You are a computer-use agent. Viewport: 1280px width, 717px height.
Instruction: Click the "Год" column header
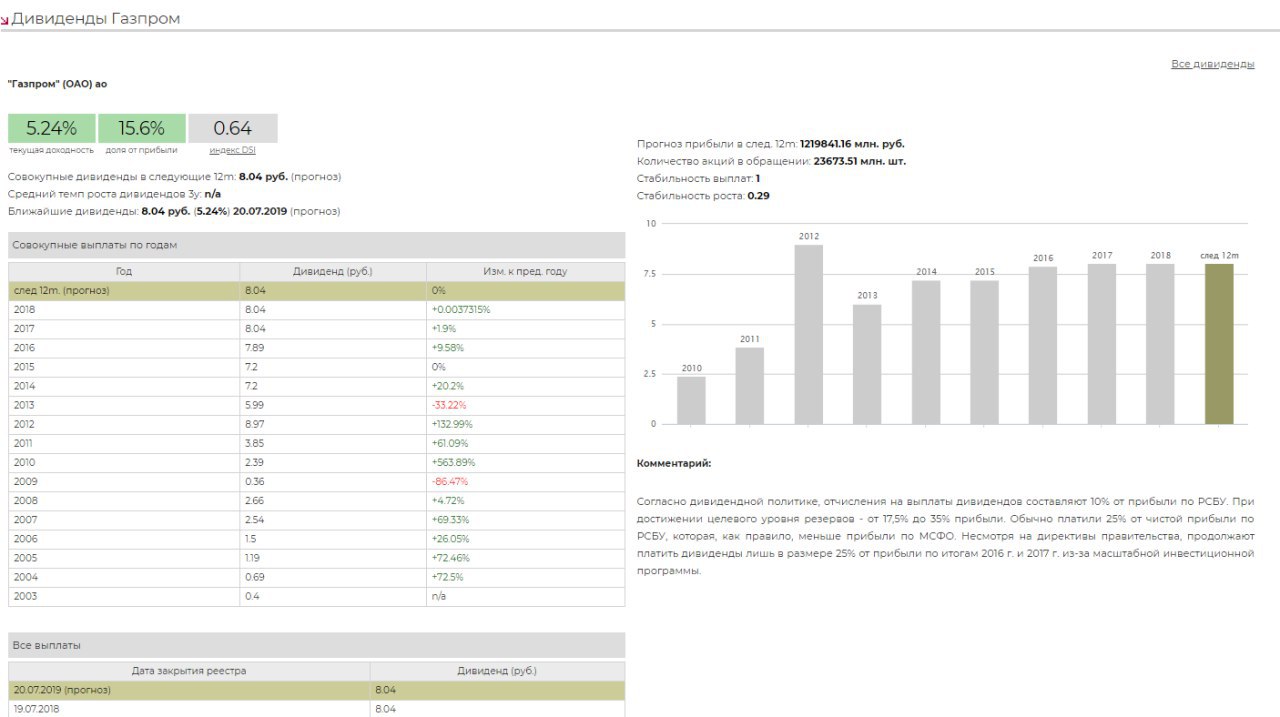pos(124,271)
